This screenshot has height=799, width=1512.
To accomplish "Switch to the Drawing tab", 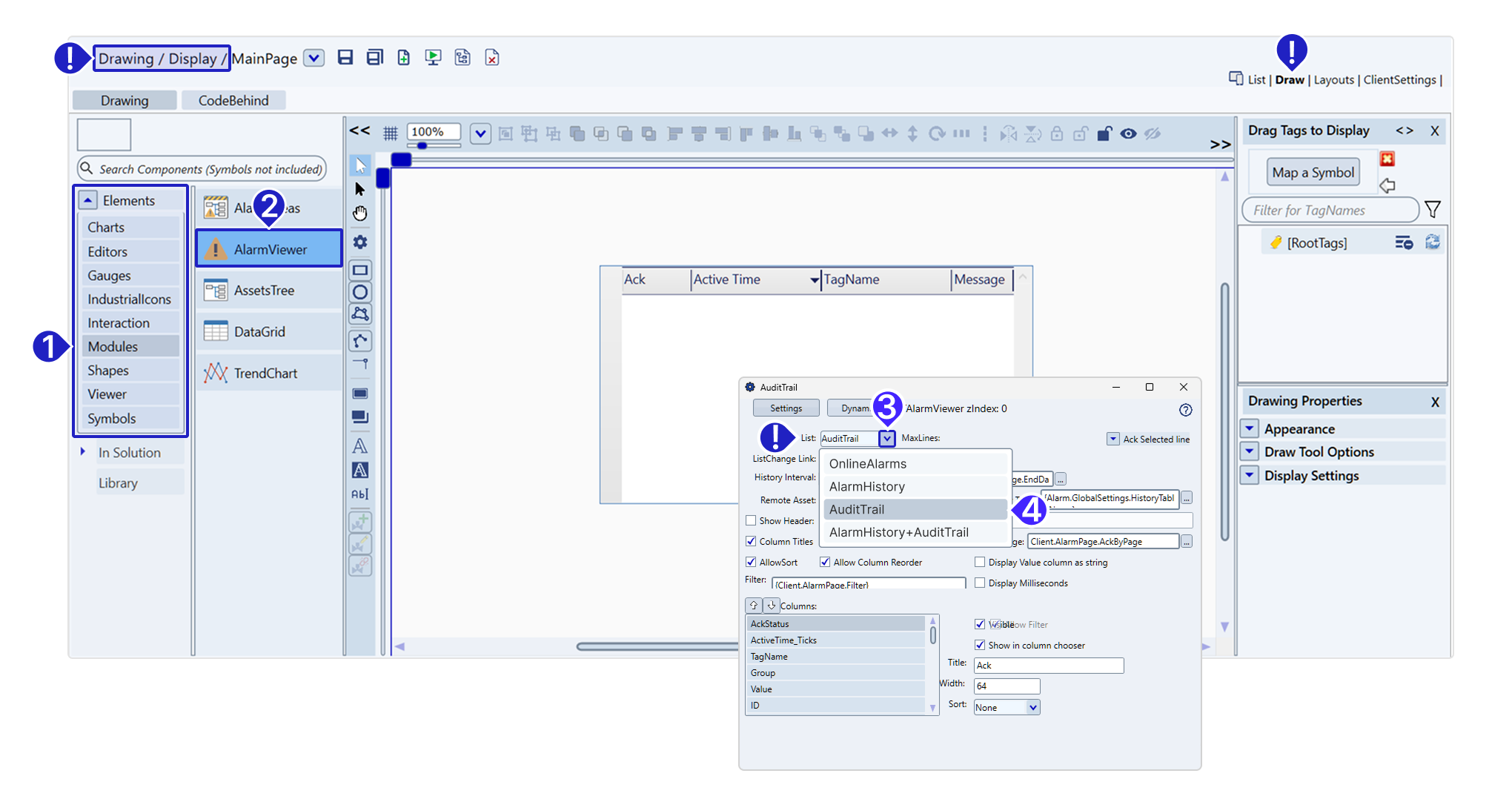I will coord(125,100).
